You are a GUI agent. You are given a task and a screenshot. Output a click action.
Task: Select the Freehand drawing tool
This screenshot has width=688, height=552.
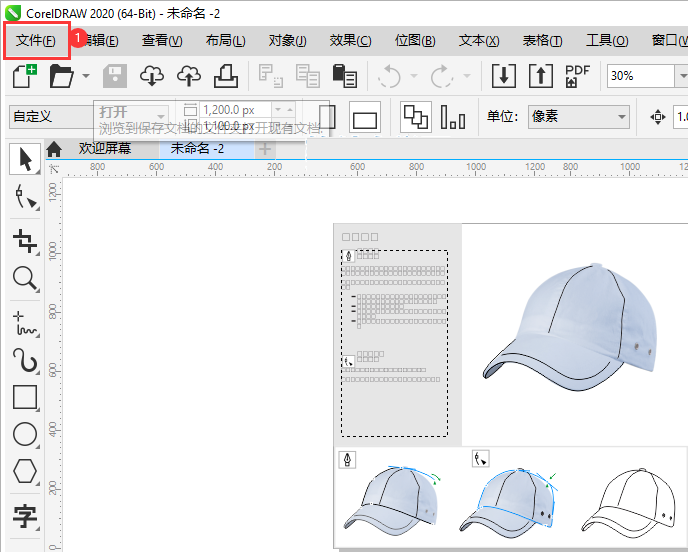(x=25, y=321)
